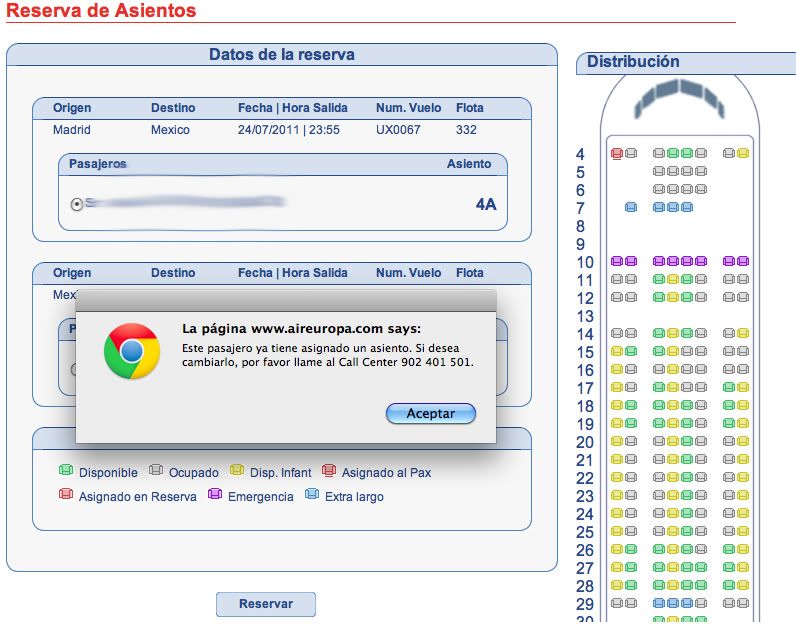The image size is (796, 624).
Task: Click the departure date 24/07/2011 | 23:55
Action: (x=288, y=130)
